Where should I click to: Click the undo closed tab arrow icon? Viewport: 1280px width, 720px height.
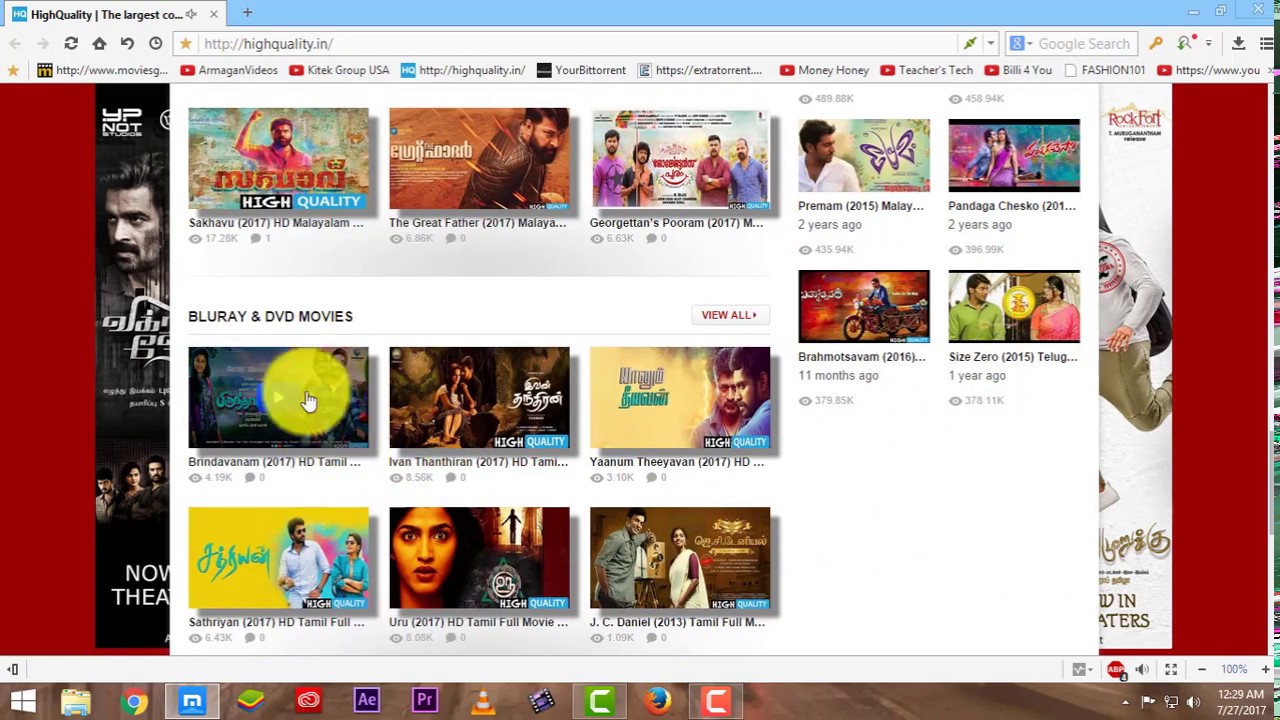pyautogui.click(x=127, y=44)
